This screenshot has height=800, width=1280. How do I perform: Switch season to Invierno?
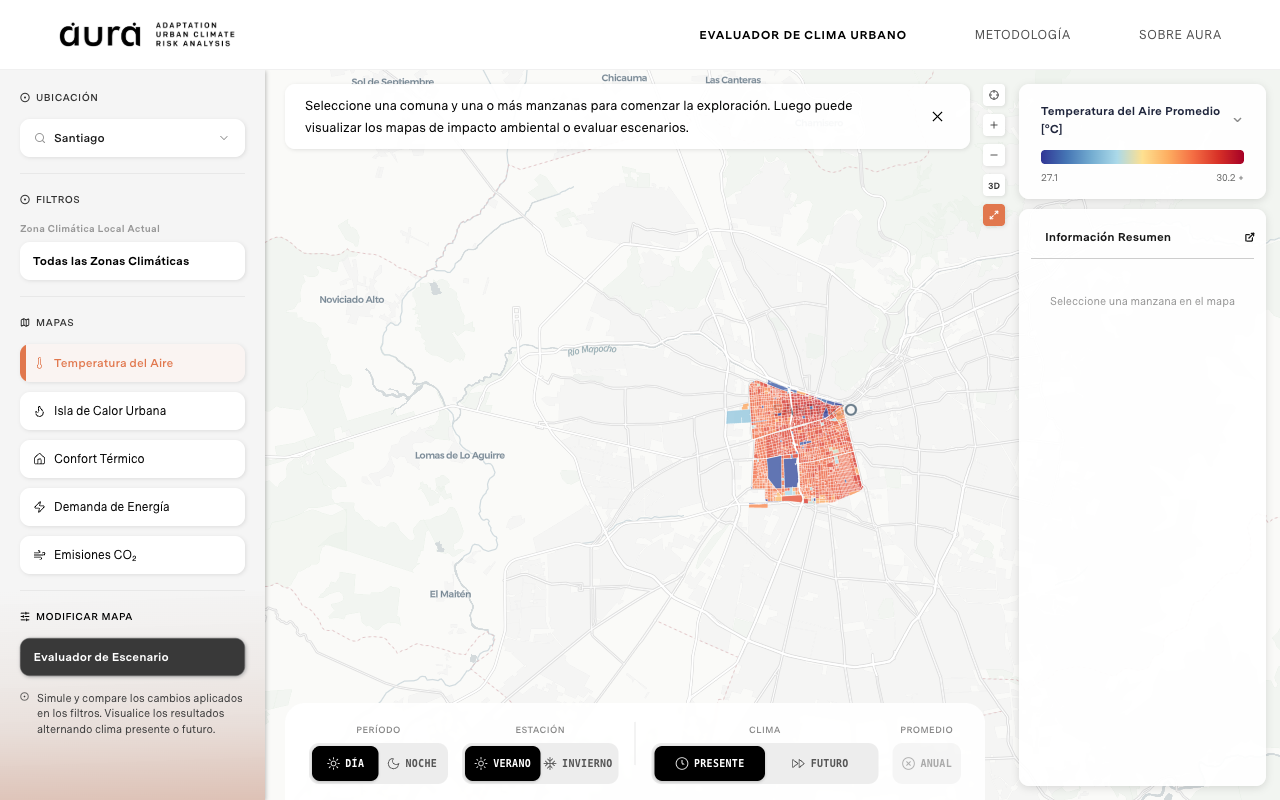coord(578,763)
